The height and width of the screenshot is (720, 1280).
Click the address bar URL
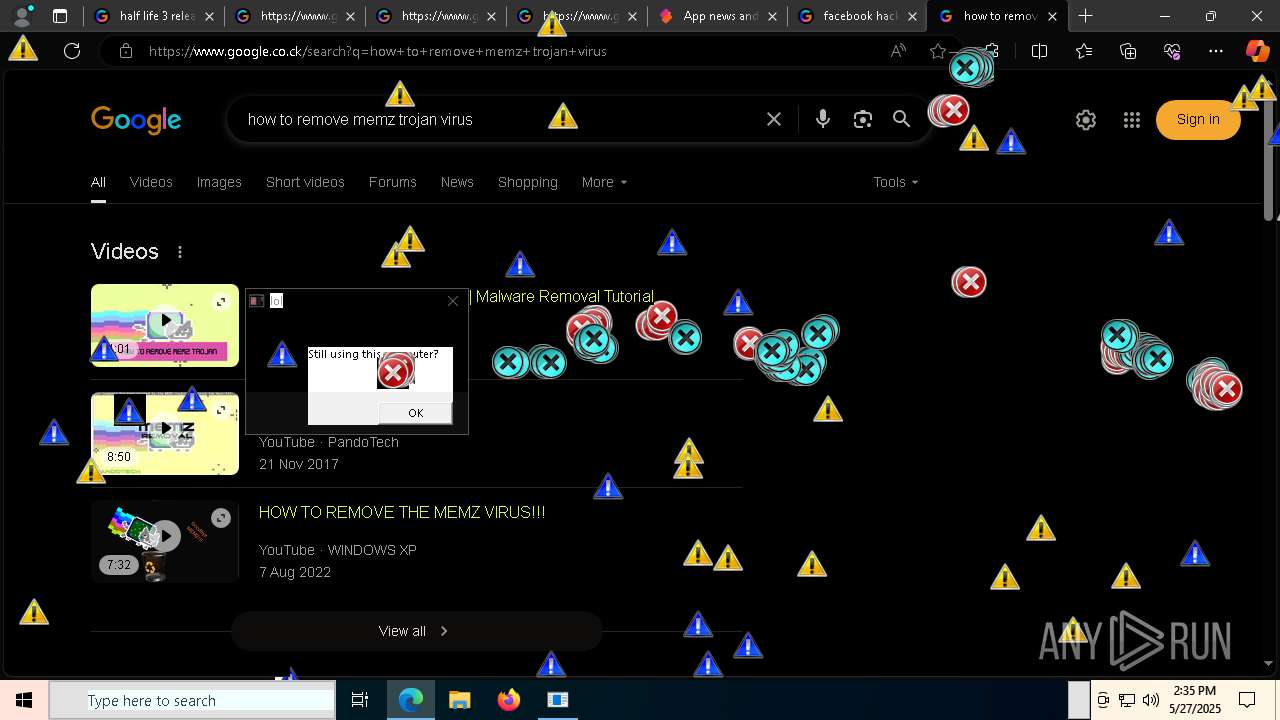point(378,51)
